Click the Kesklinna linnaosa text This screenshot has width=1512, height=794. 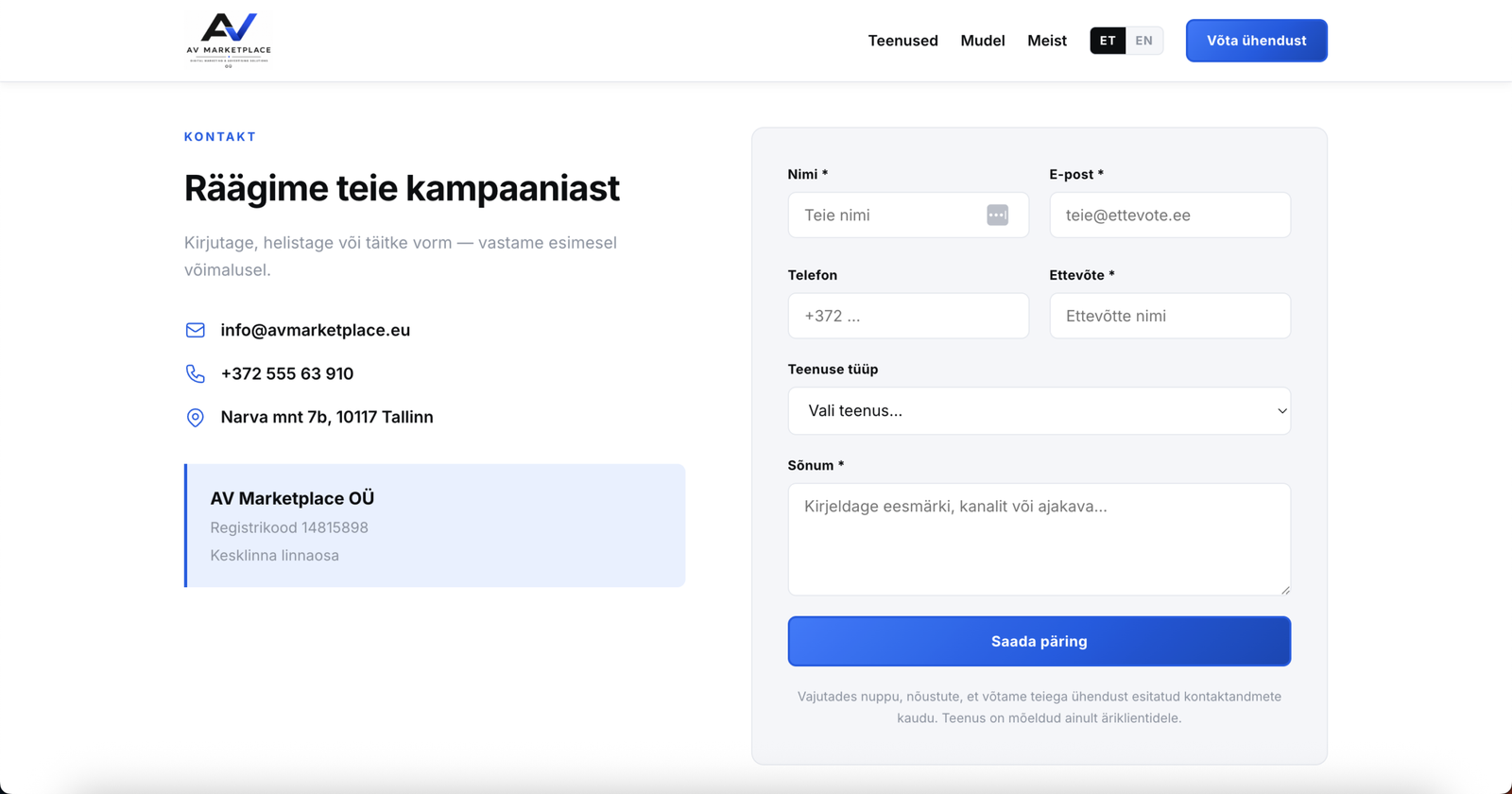[x=274, y=556]
